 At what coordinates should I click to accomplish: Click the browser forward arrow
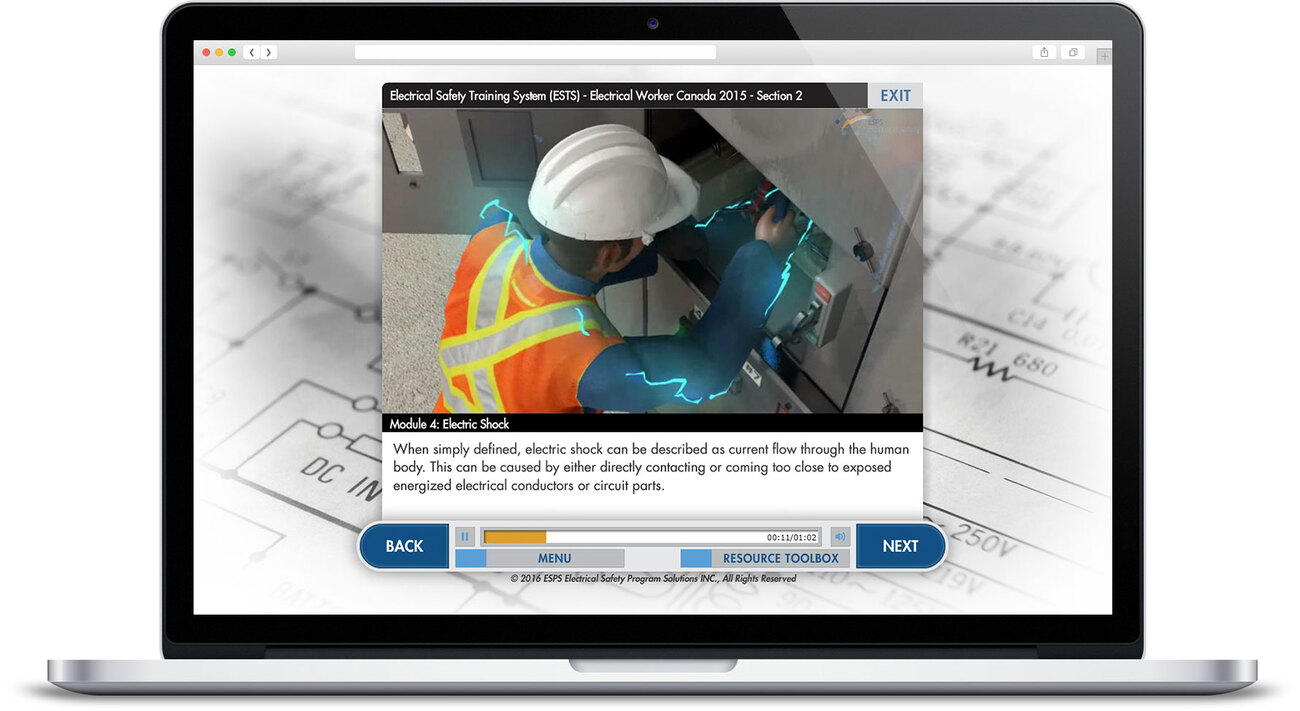coord(268,52)
